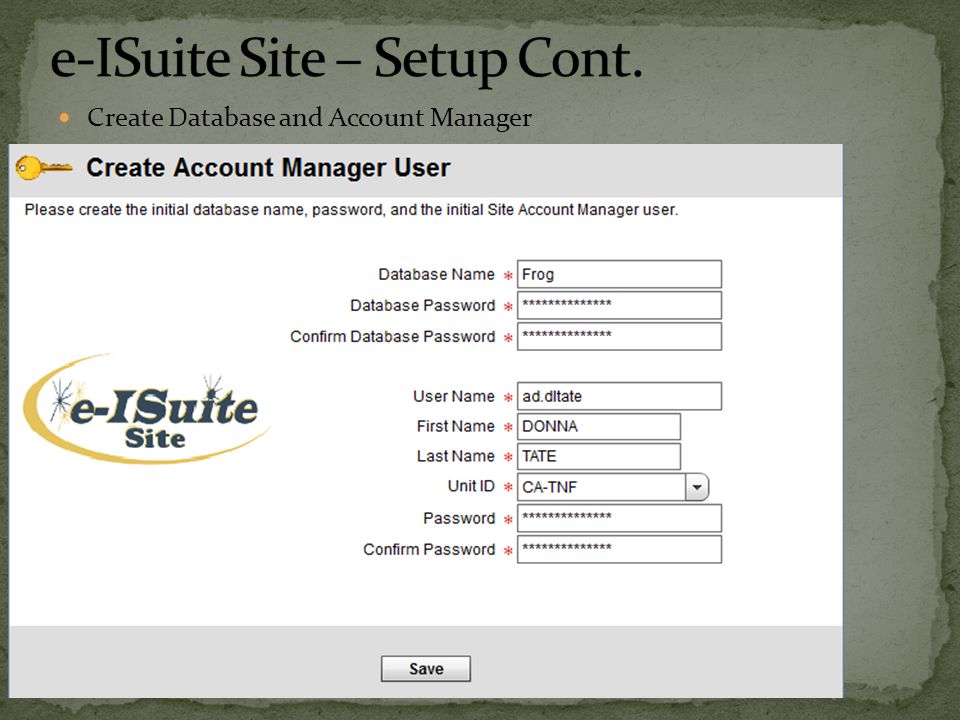Click the instruction text about initial database name
This screenshot has width=960, height=720.
point(351,210)
